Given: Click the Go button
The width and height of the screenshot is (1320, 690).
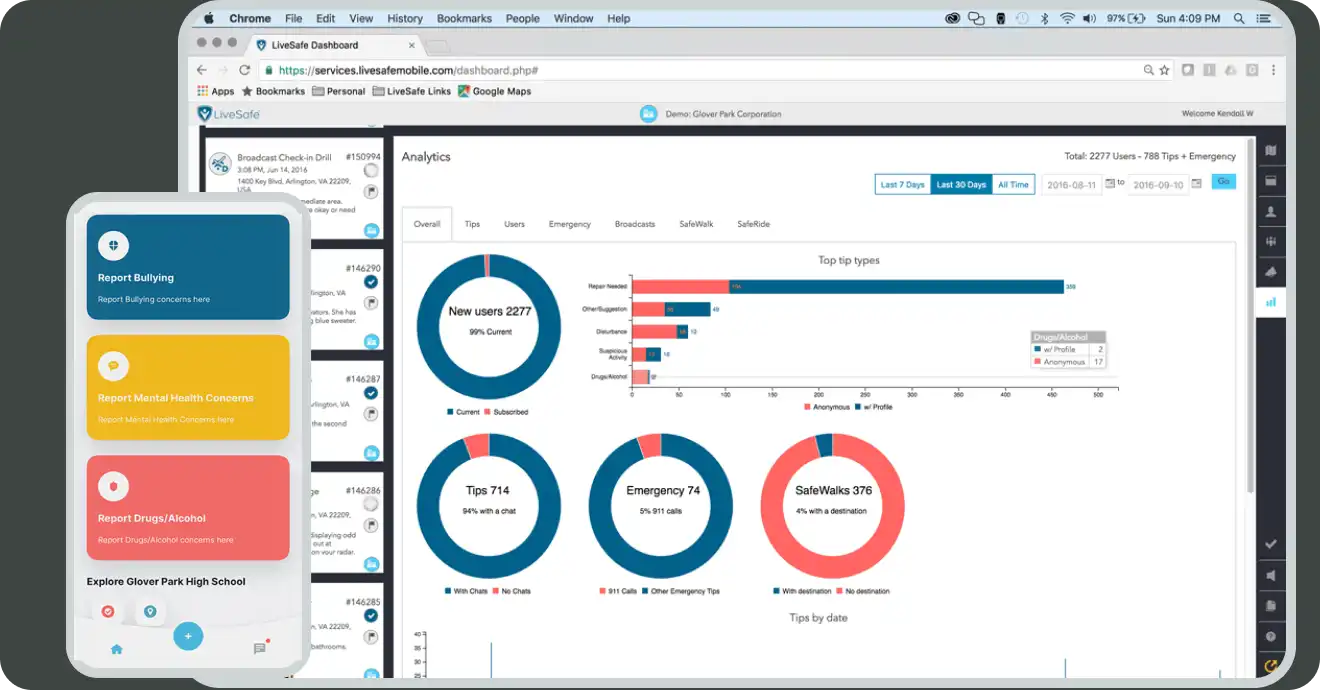Looking at the screenshot, I should click(1223, 182).
